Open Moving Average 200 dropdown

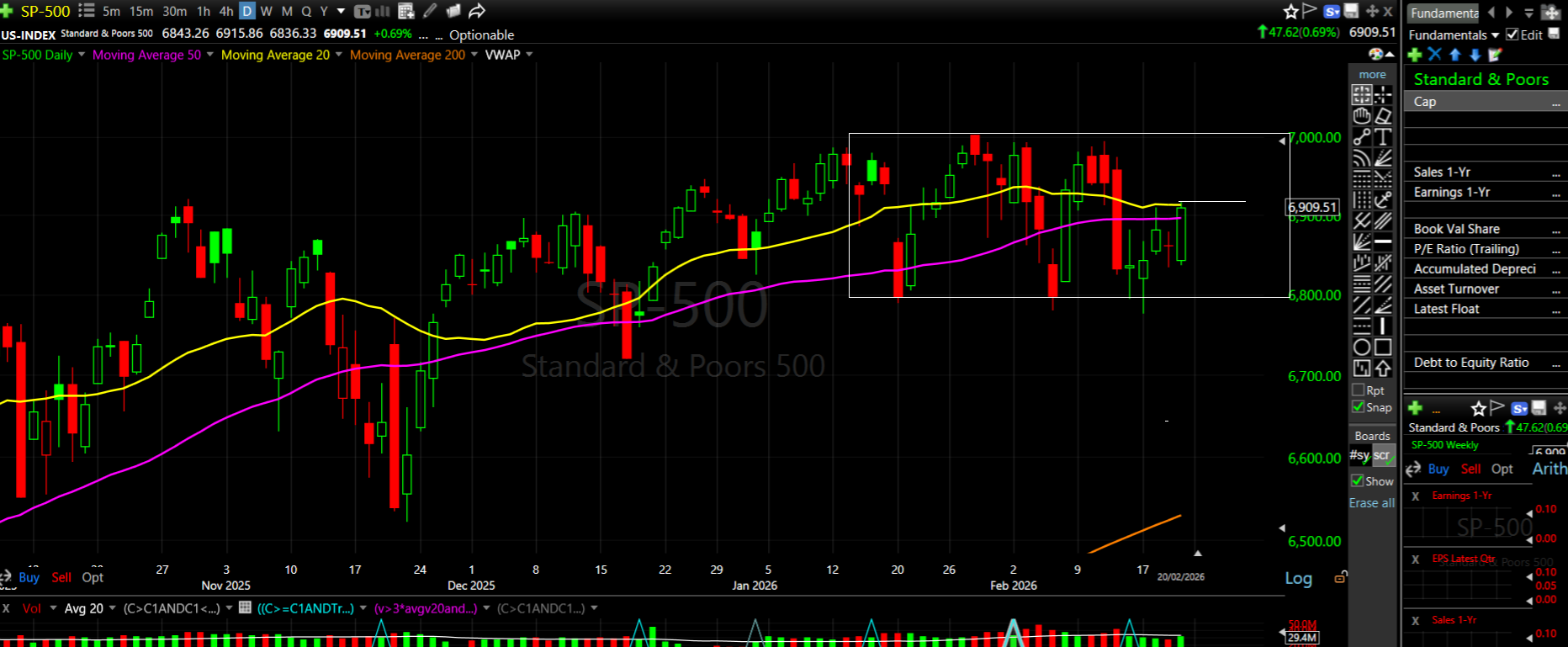[474, 55]
